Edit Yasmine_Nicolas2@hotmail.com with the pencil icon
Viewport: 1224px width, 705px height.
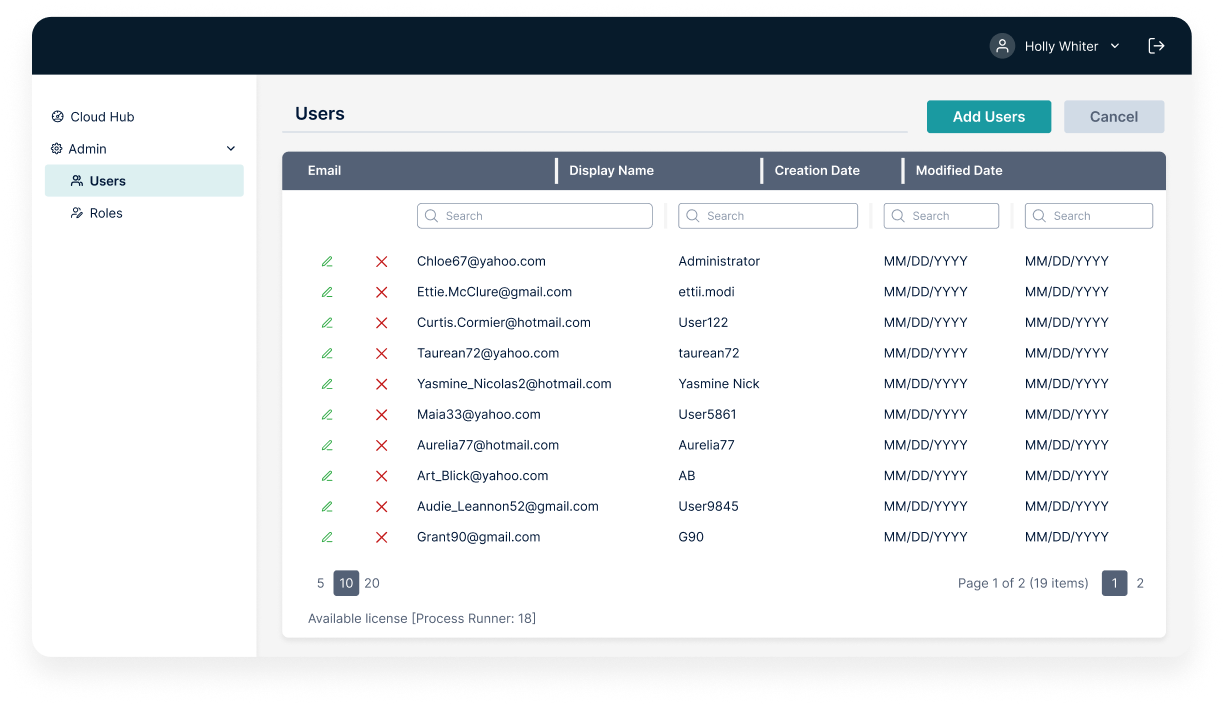(327, 384)
